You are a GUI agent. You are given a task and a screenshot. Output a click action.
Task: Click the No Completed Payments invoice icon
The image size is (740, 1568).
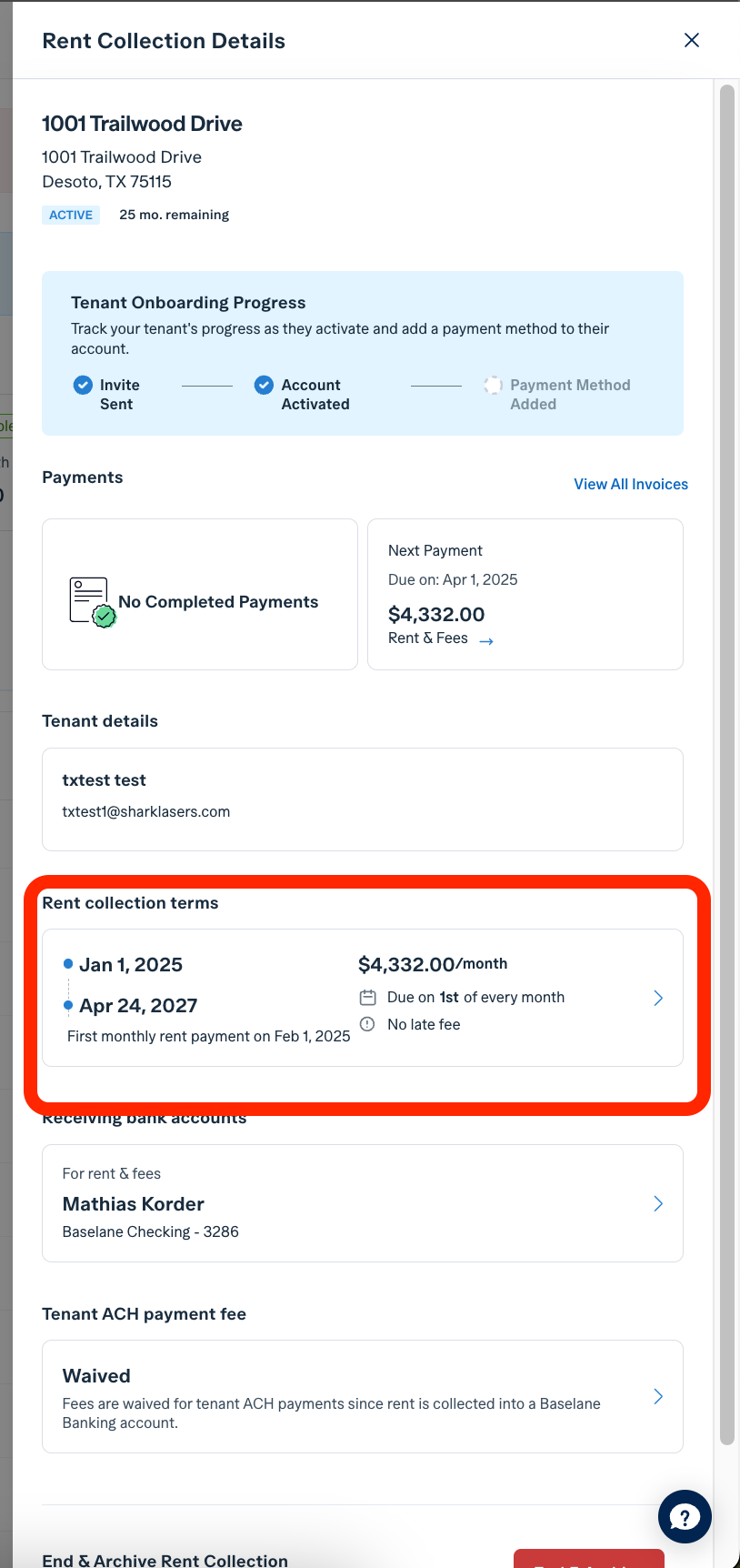(93, 602)
